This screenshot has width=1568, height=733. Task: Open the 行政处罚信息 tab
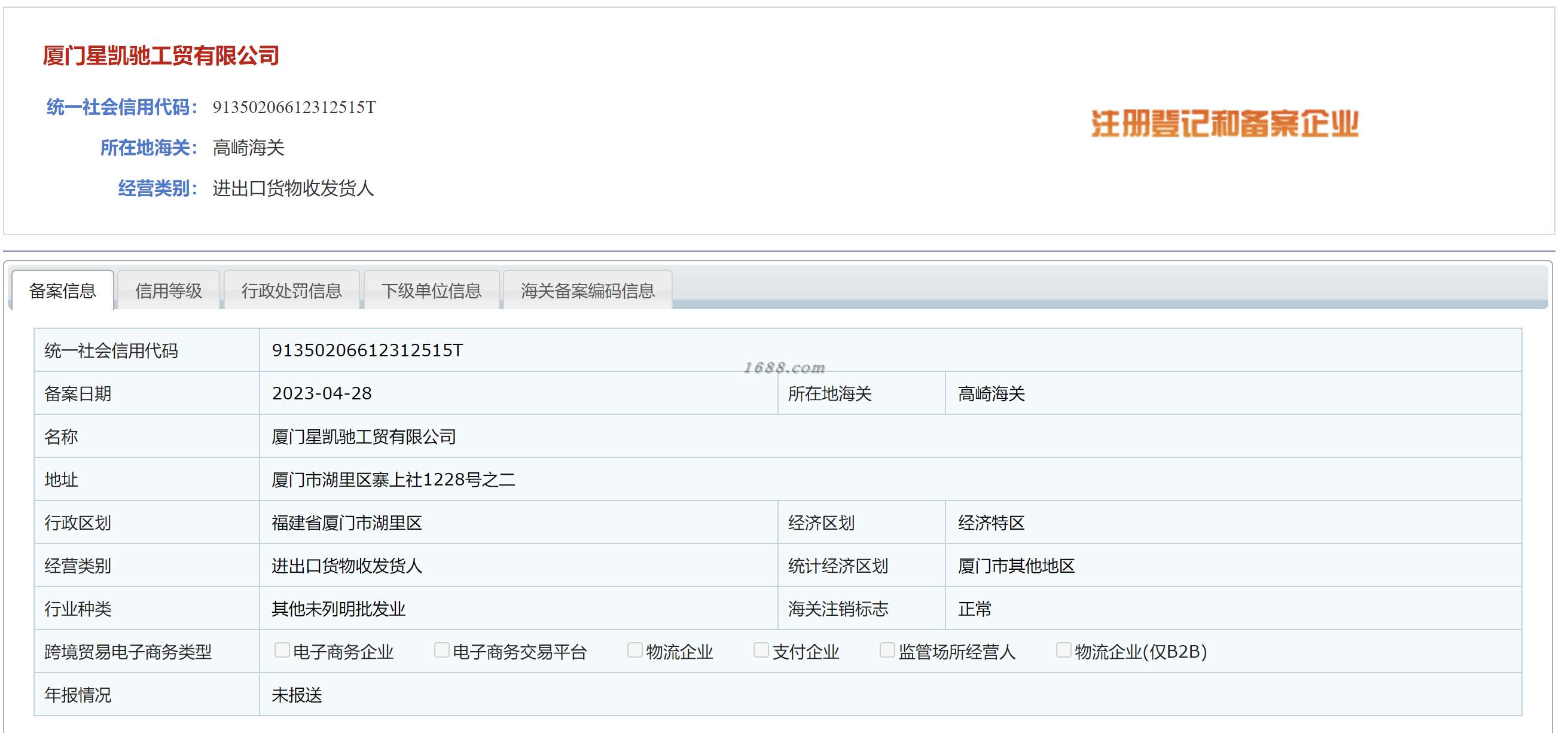(292, 291)
